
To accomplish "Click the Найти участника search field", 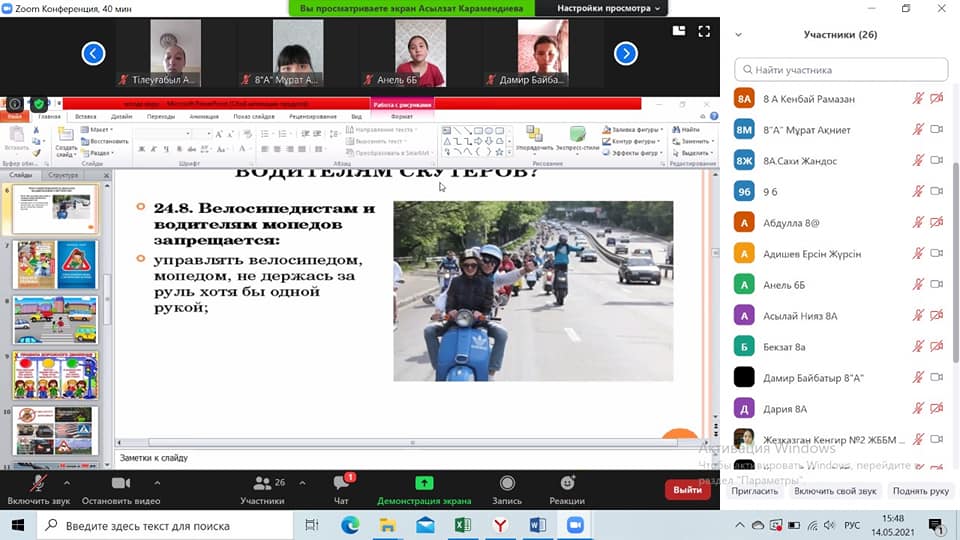I will [x=840, y=69].
